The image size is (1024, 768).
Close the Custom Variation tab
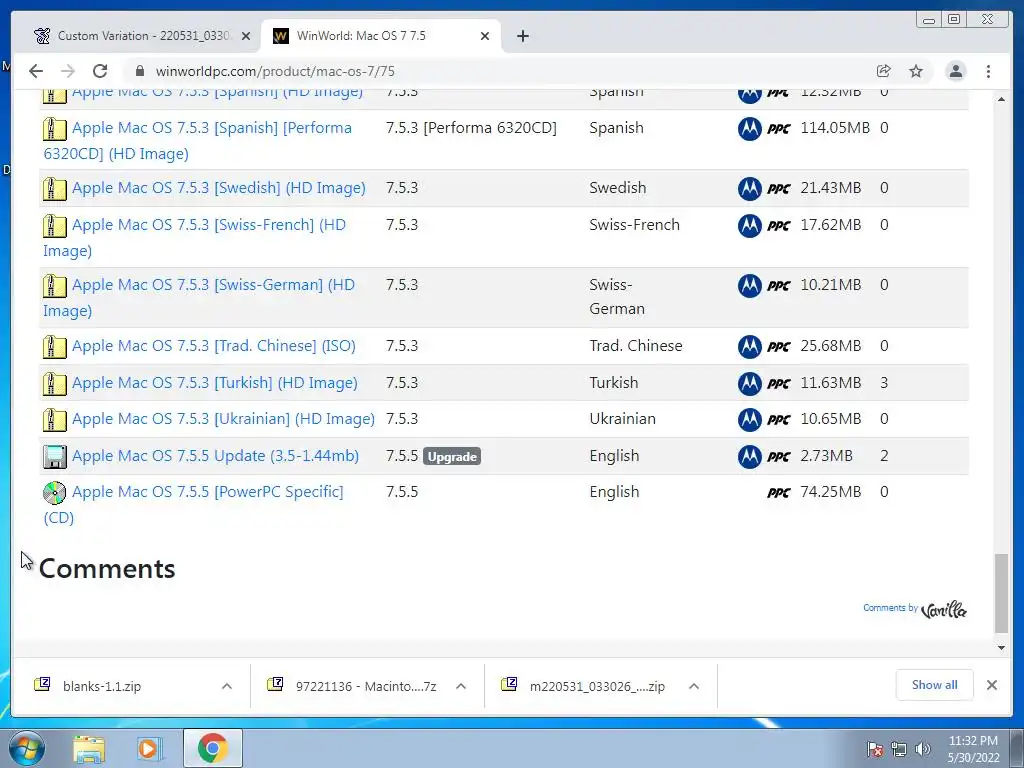click(x=246, y=36)
